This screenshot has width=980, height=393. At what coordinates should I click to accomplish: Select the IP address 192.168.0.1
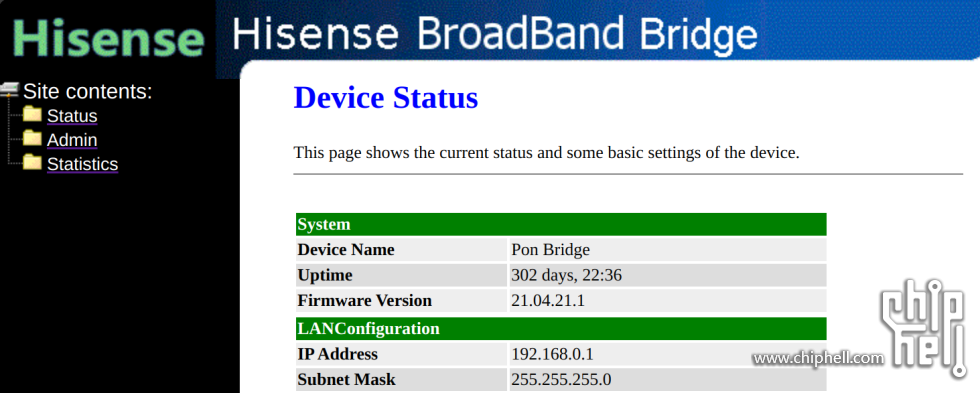tap(552, 354)
